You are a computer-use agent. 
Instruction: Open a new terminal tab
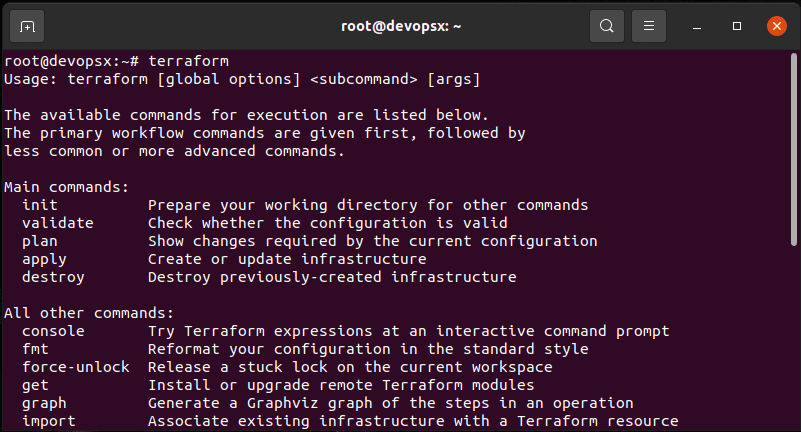point(27,25)
